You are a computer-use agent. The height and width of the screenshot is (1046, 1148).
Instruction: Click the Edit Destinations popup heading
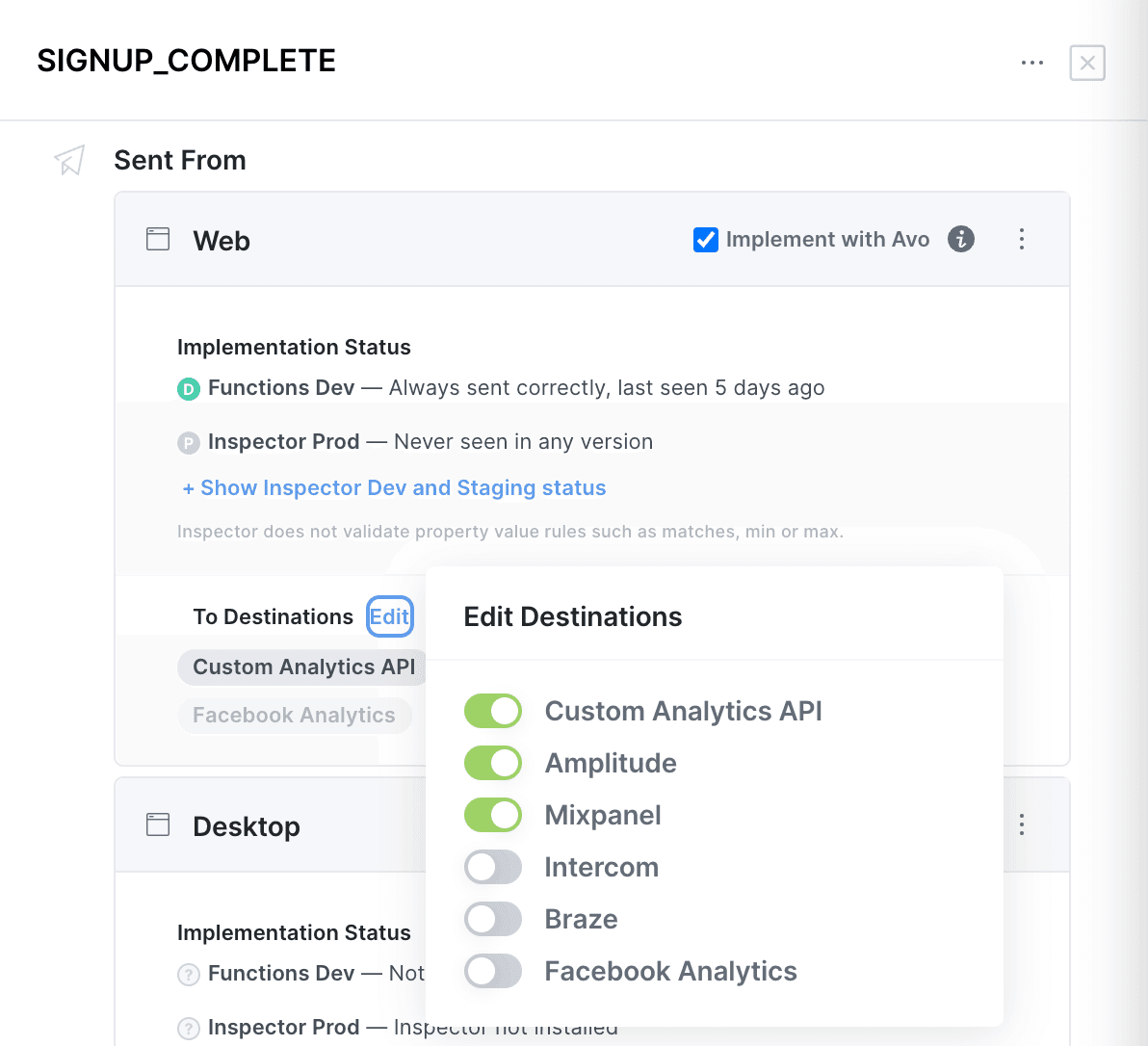(x=572, y=617)
